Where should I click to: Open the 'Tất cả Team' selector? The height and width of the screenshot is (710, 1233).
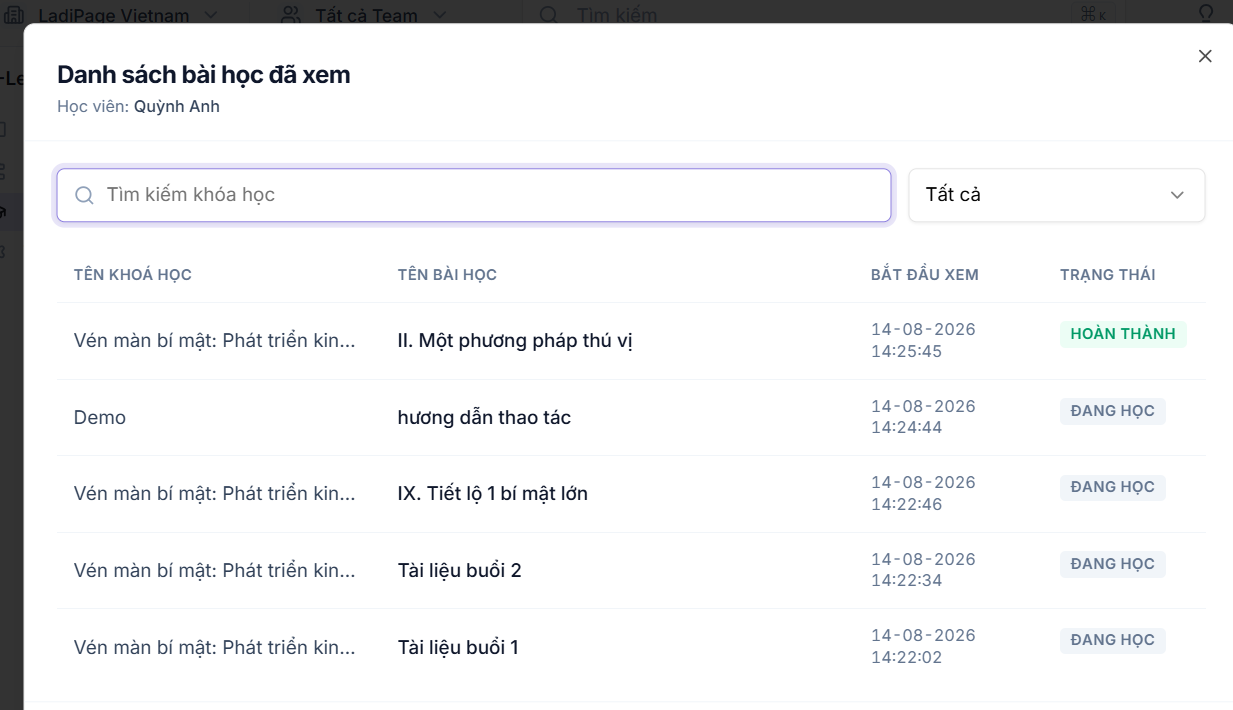[365, 15]
